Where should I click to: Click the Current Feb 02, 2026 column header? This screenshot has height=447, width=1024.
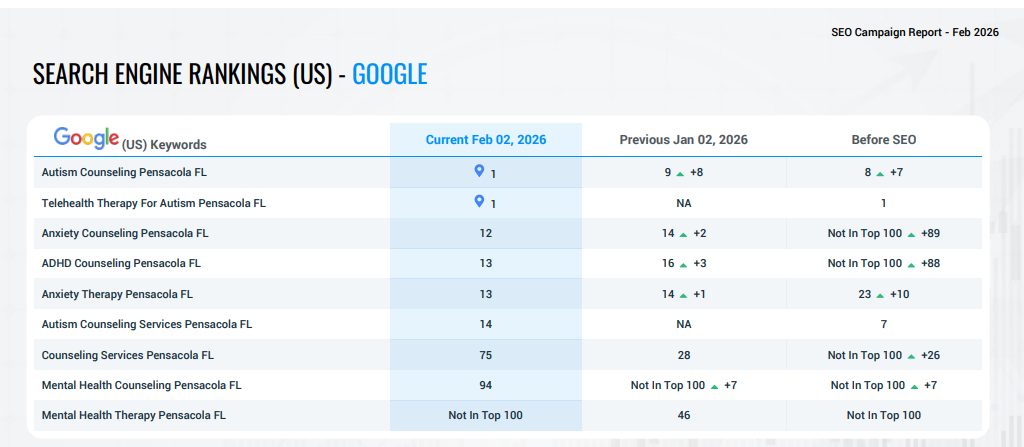point(486,140)
